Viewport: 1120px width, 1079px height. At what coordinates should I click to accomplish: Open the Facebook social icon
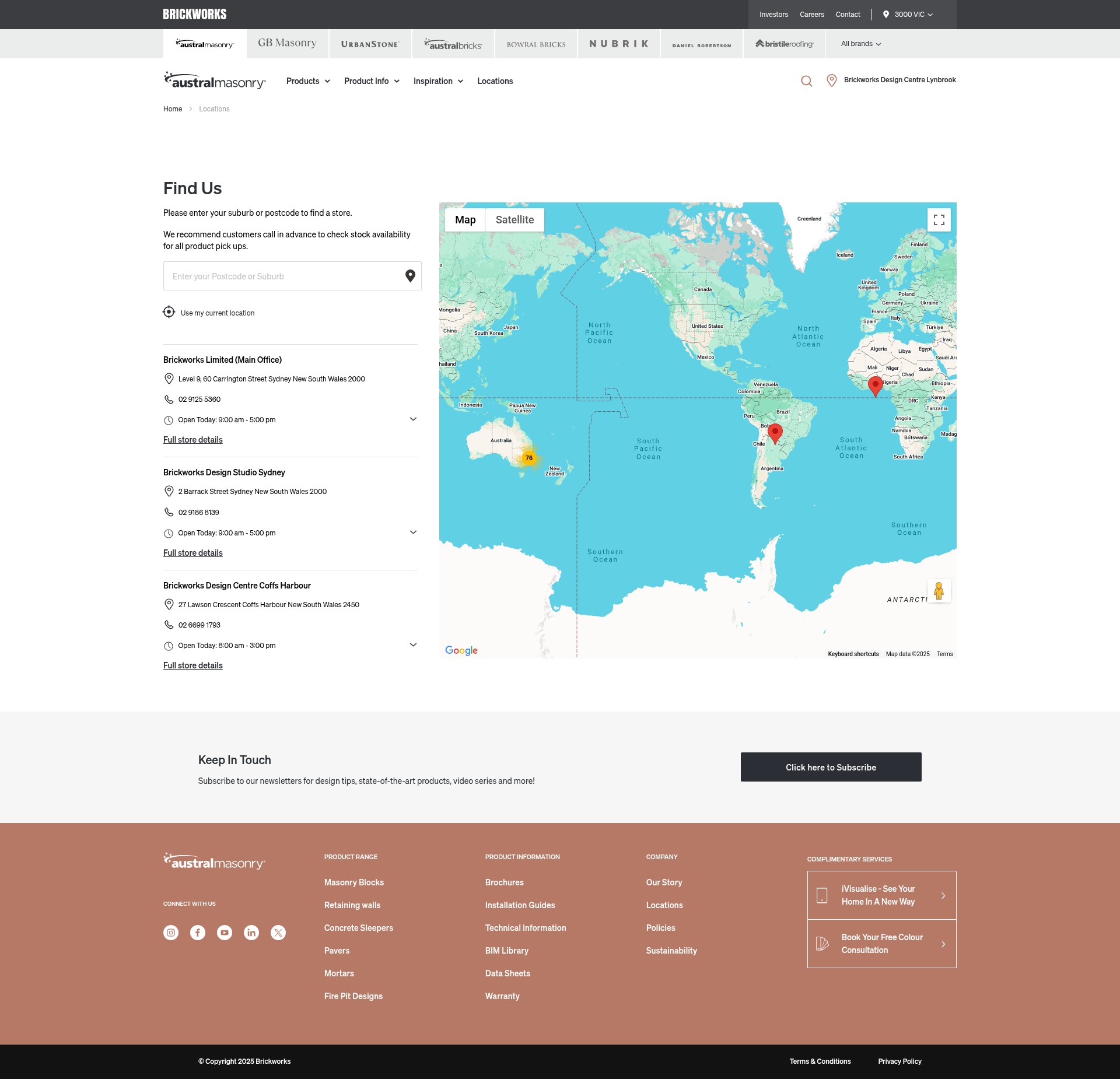click(198, 933)
